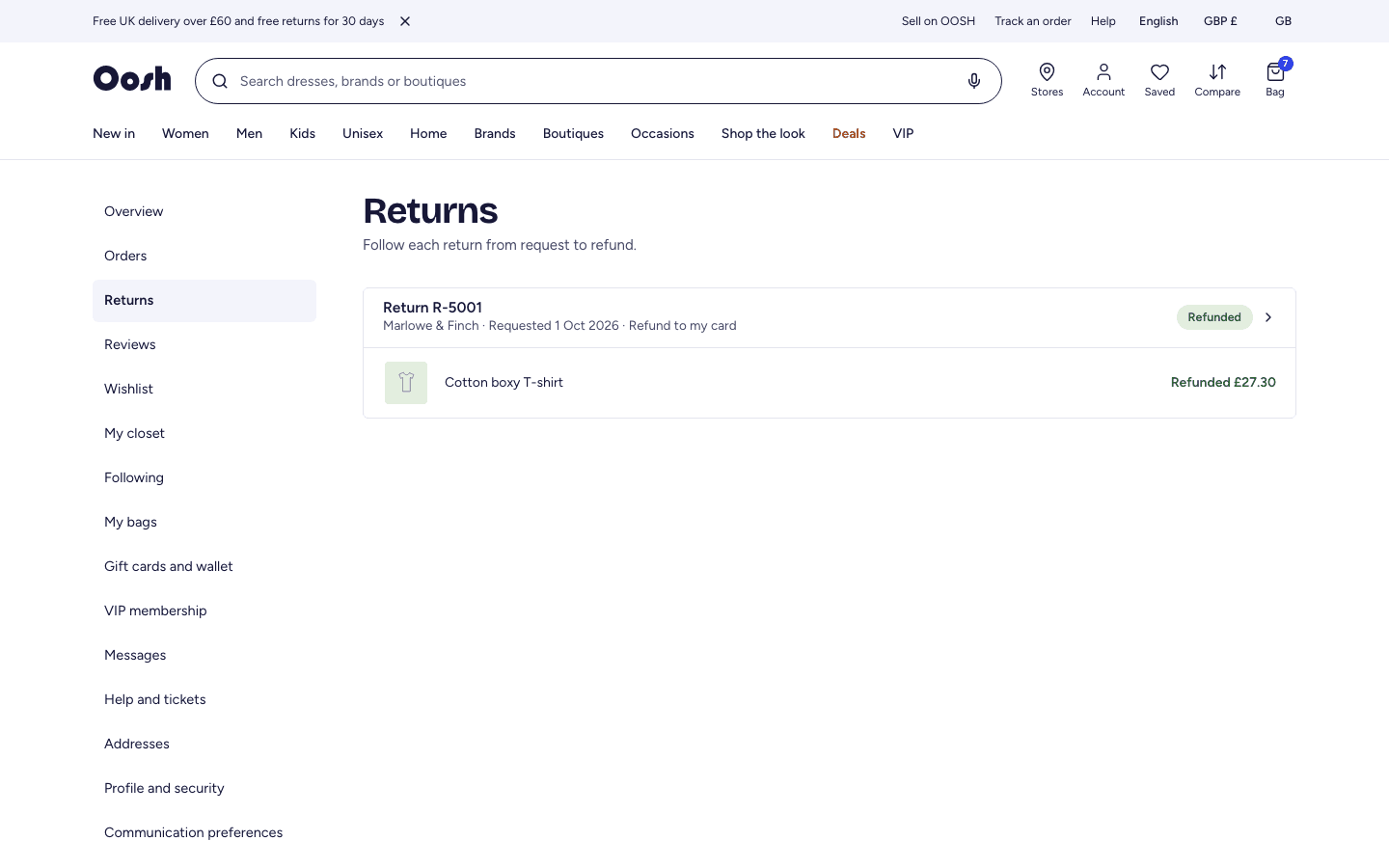Open VIP membership in sidebar
Screen dimensions: 1389x868
(x=204, y=611)
